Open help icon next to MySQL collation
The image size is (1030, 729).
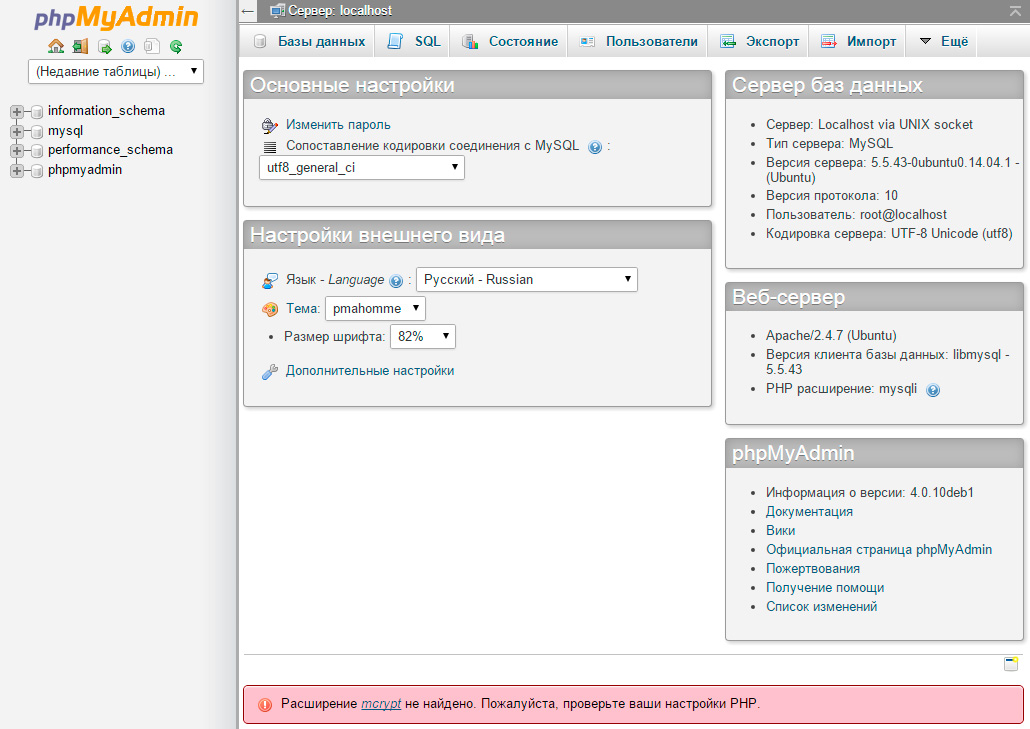point(595,147)
